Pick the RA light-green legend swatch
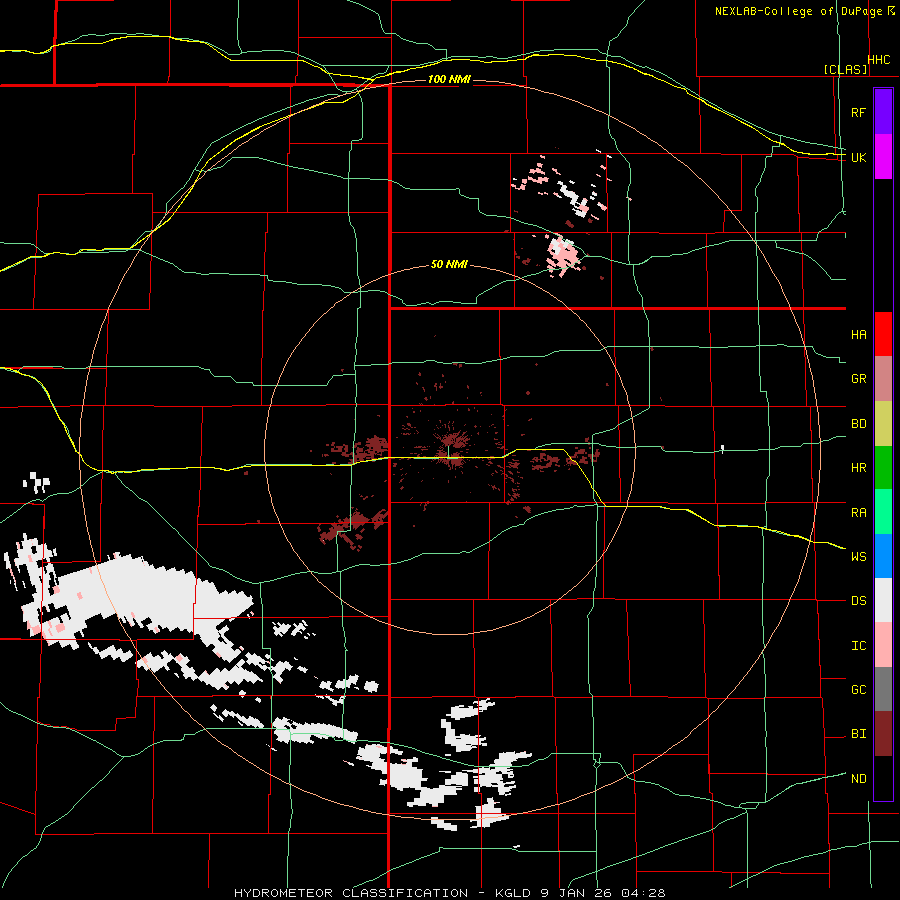The height and width of the screenshot is (900, 900). click(883, 512)
